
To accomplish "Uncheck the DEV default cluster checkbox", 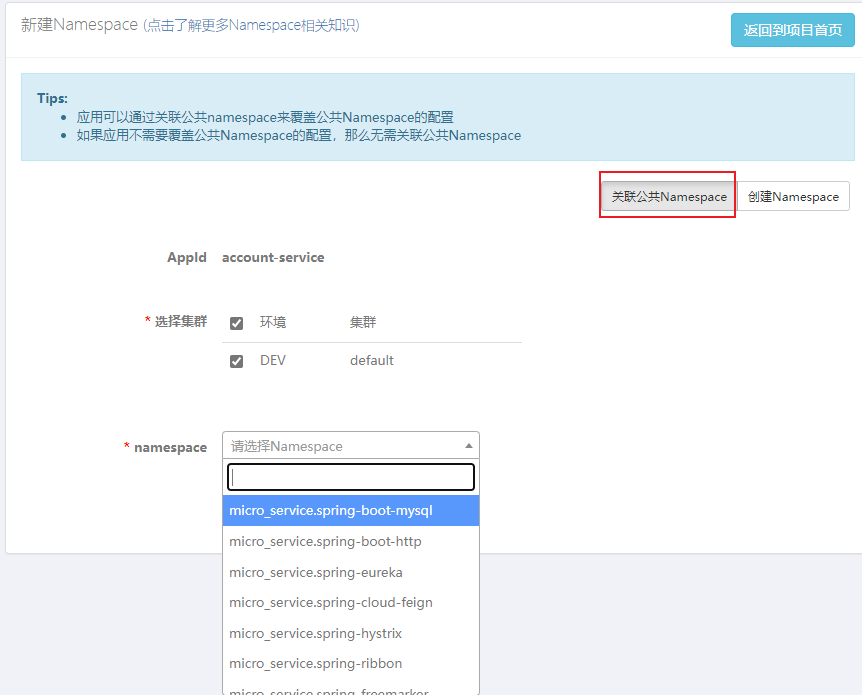I will pos(236,361).
